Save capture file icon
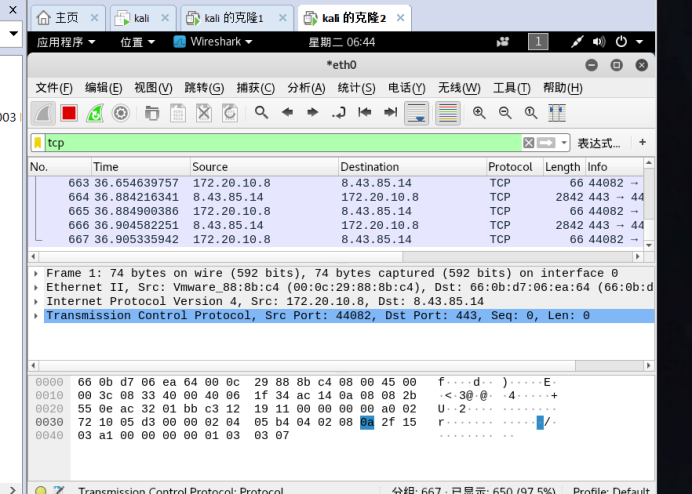The image size is (692, 494). pos(178,113)
